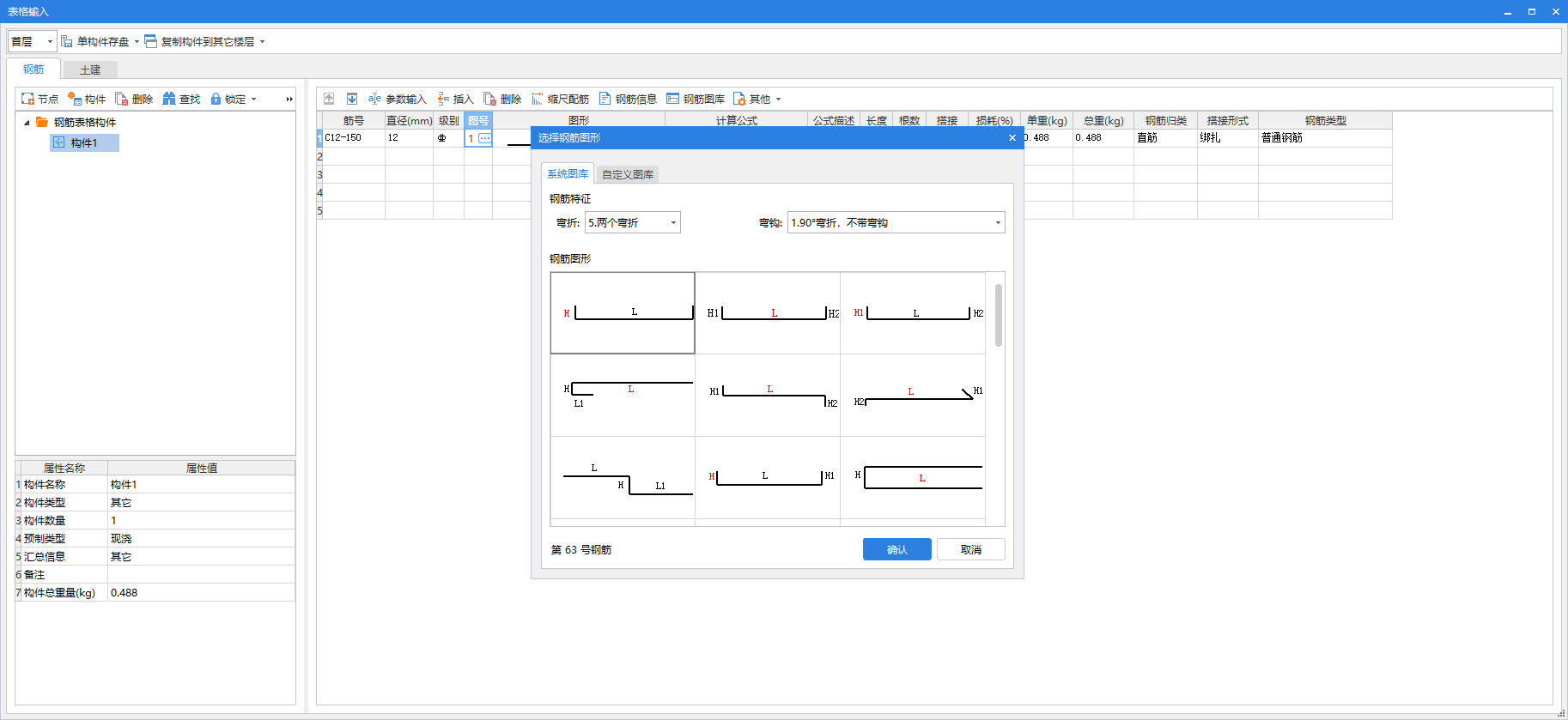Image resolution: width=1568 pixels, height=720 pixels.
Task: Click the 构件 add component icon
Action: click(x=75, y=99)
